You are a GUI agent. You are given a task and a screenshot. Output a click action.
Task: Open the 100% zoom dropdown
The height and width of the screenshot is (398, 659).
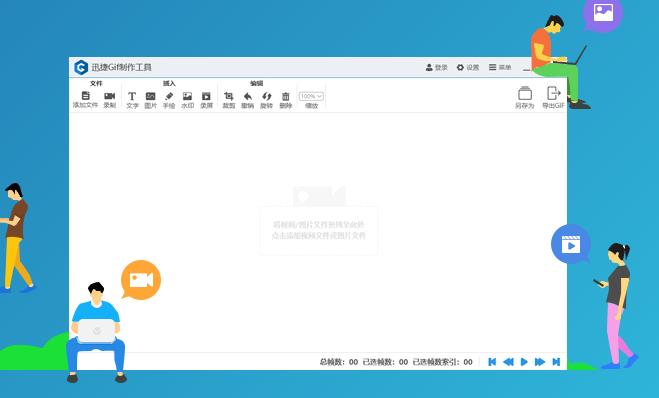(311, 96)
